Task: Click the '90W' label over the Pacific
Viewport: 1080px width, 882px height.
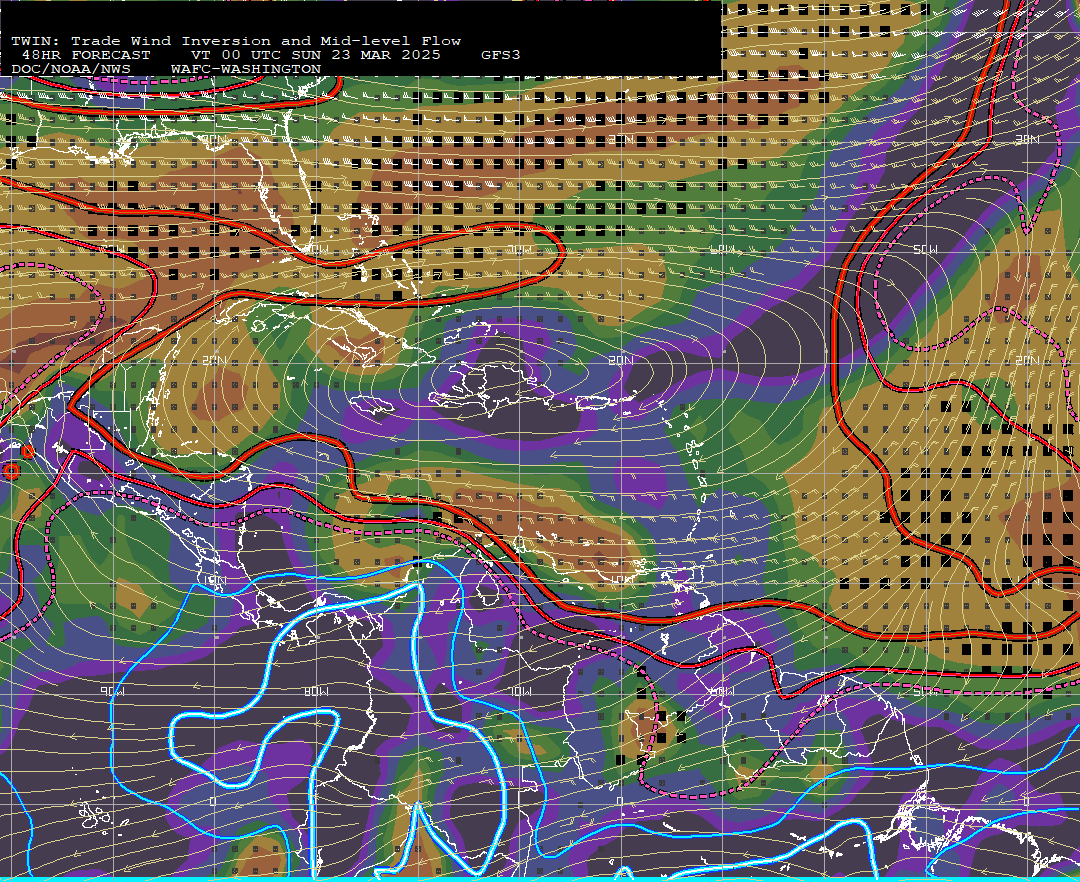Action: (112, 691)
